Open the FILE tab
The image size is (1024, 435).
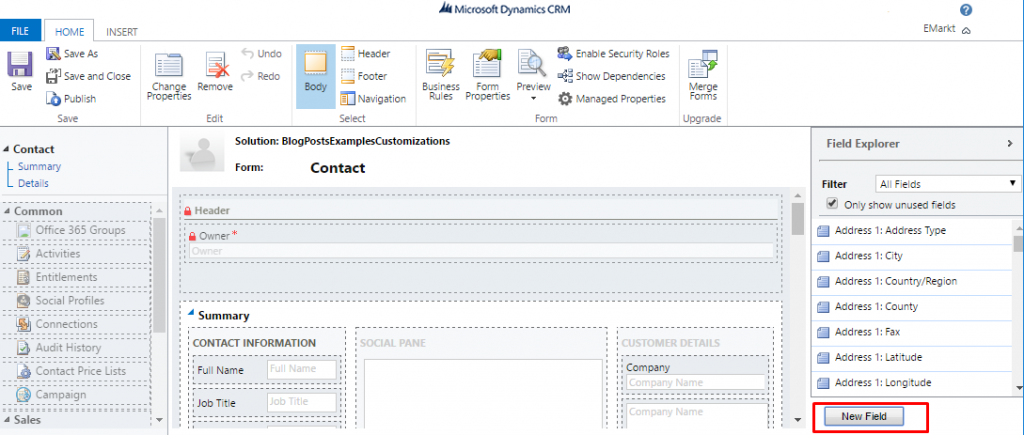(x=20, y=31)
